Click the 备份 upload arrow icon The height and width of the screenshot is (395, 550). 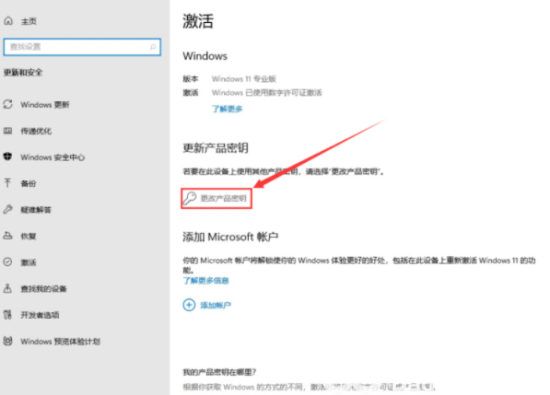(x=7, y=182)
